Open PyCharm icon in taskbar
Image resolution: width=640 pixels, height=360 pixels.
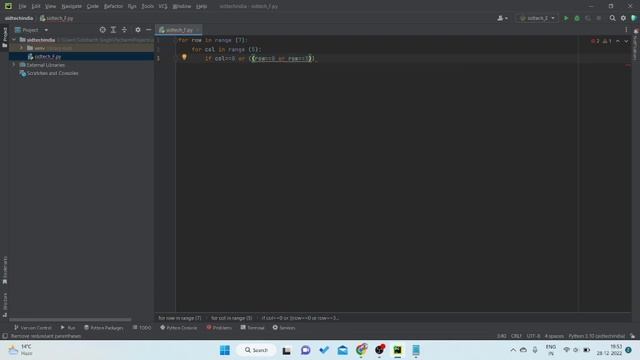pos(397,350)
